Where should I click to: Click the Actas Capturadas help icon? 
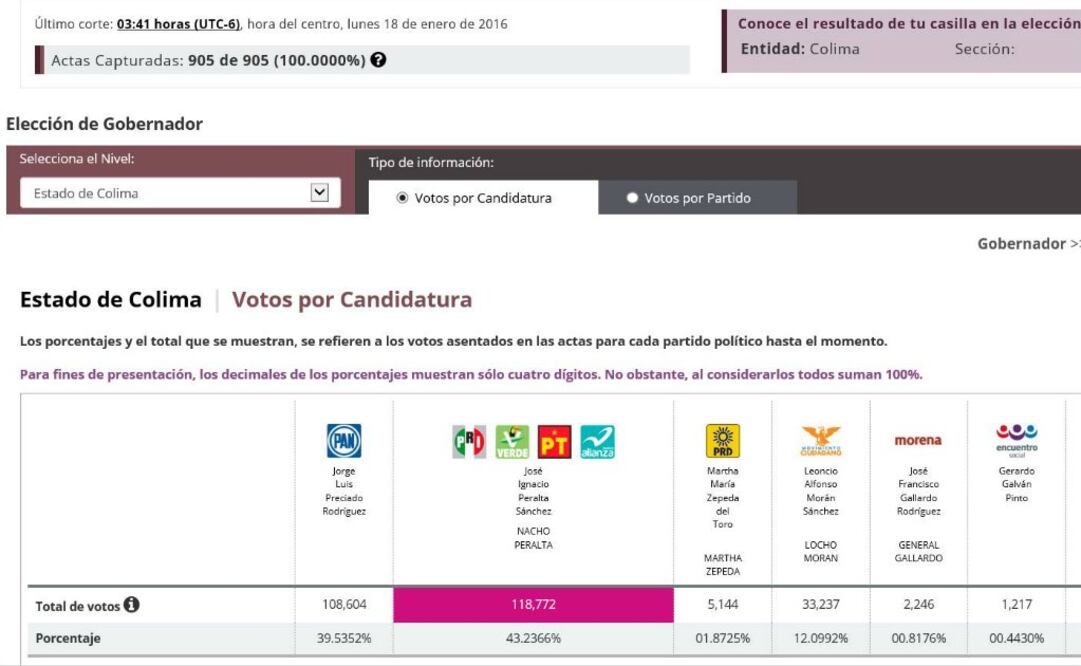(x=379, y=60)
